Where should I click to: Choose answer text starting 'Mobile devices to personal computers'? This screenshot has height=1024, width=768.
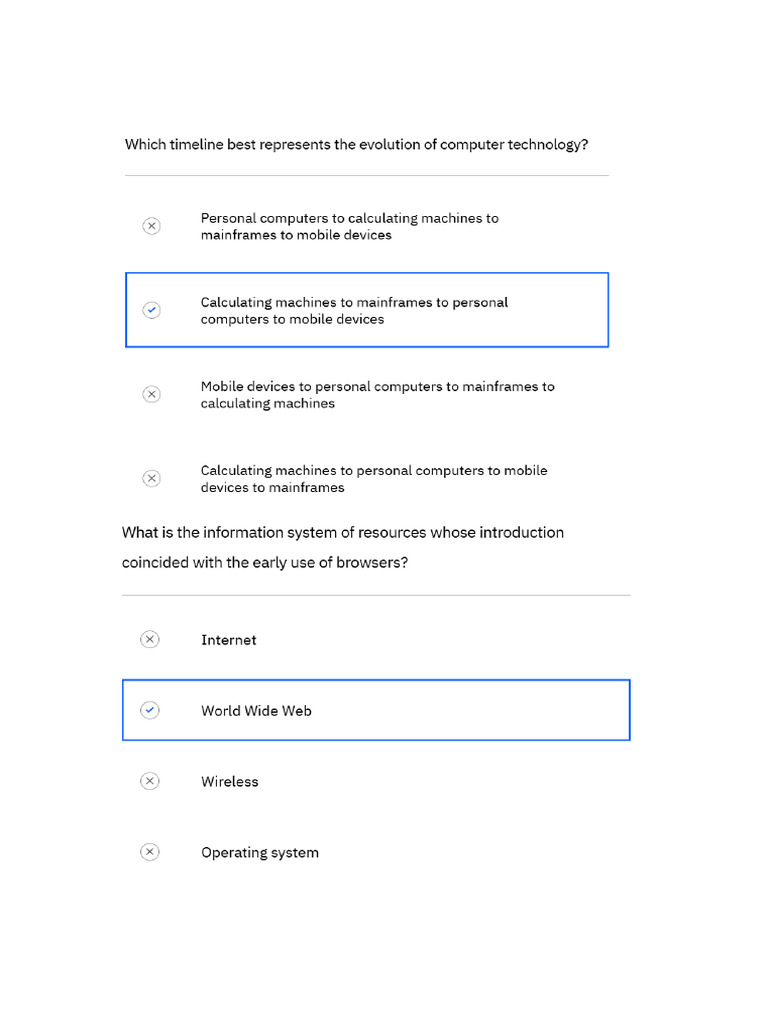[377, 394]
